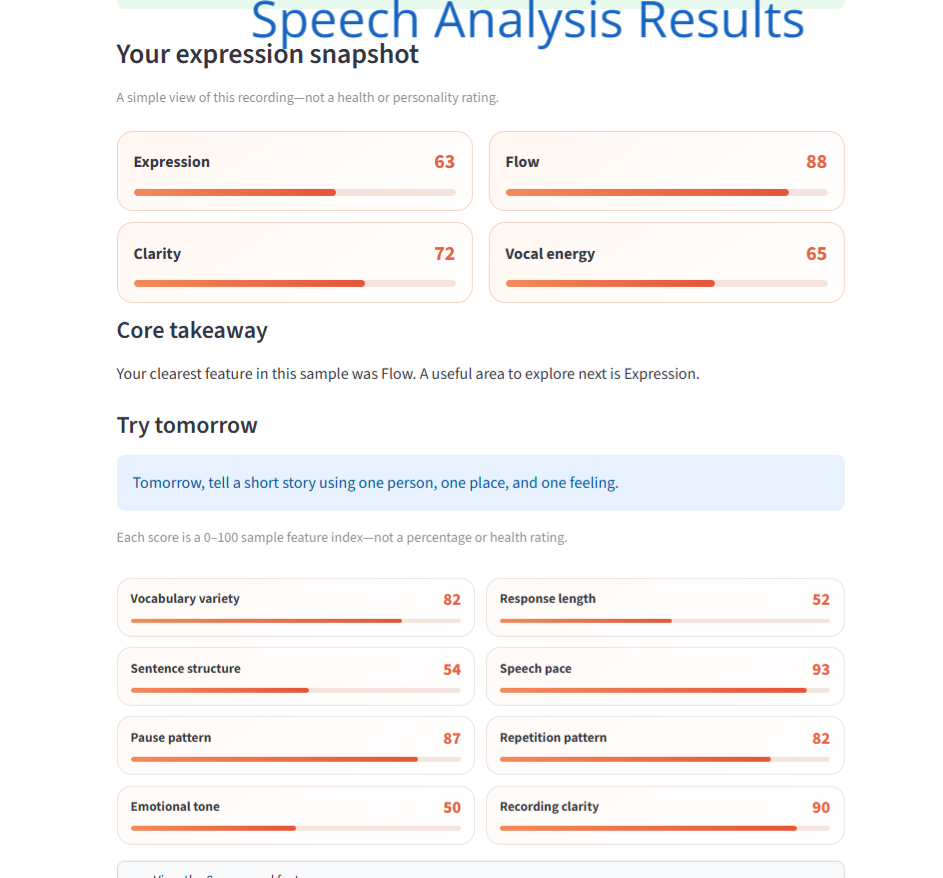
Task: Select the Emotional tone card
Action: point(295,815)
